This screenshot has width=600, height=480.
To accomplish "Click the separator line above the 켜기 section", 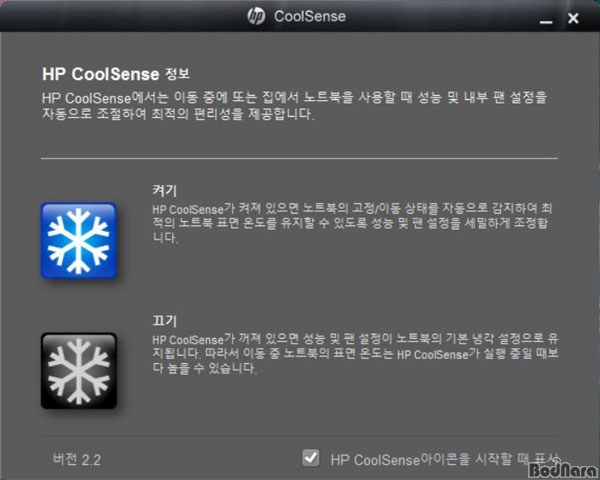I will 299,158.
